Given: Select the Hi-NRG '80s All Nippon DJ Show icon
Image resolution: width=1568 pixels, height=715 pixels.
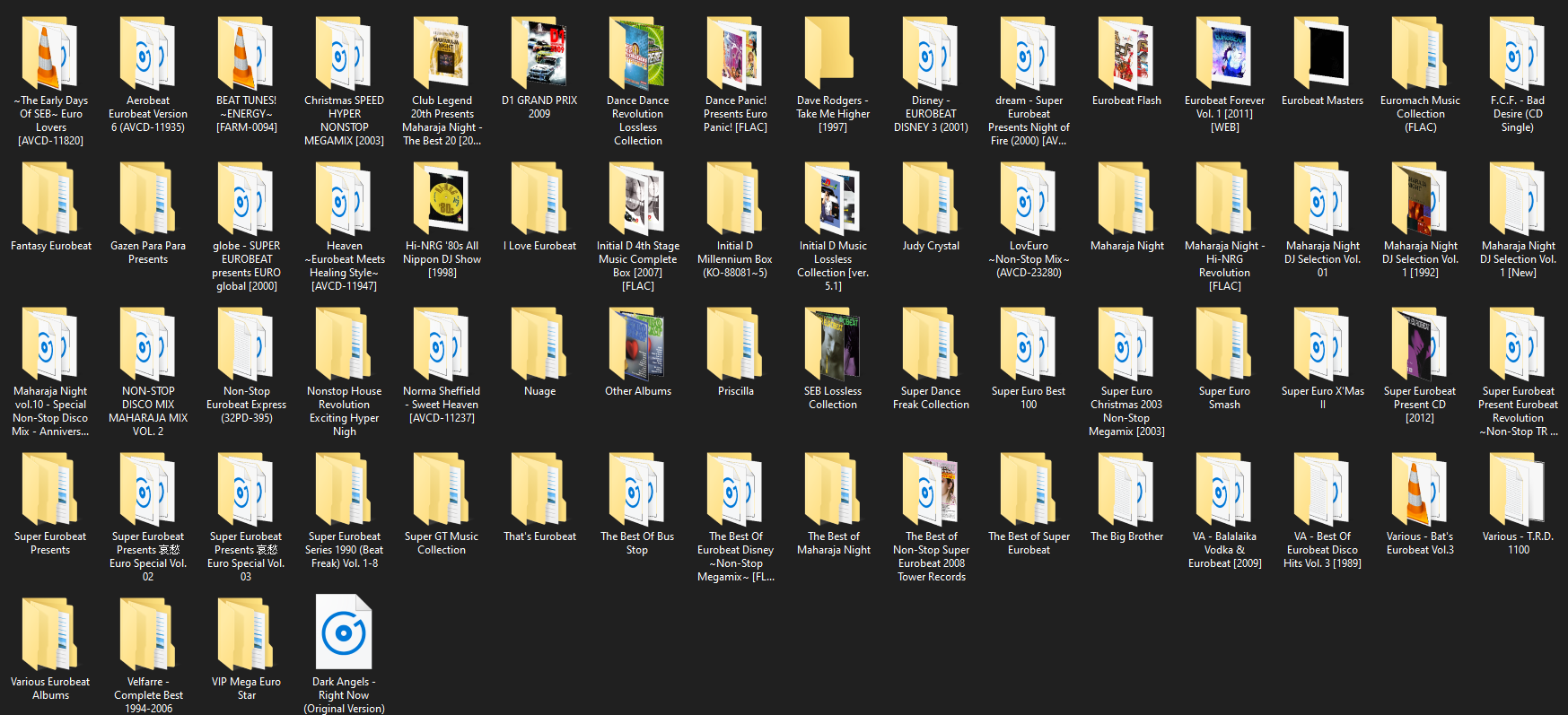Looking at the screenshot, I should (x=442, y=199).
